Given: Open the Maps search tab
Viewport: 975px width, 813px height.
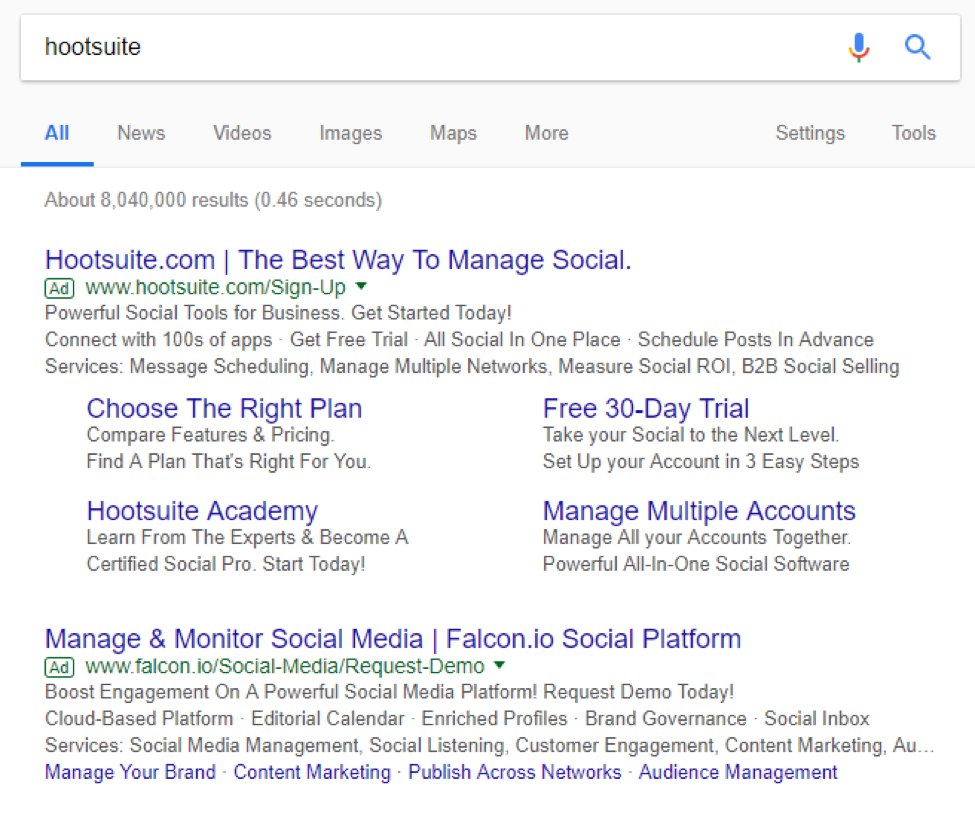Looking at the screenshot, I should (x=452, y=133).
